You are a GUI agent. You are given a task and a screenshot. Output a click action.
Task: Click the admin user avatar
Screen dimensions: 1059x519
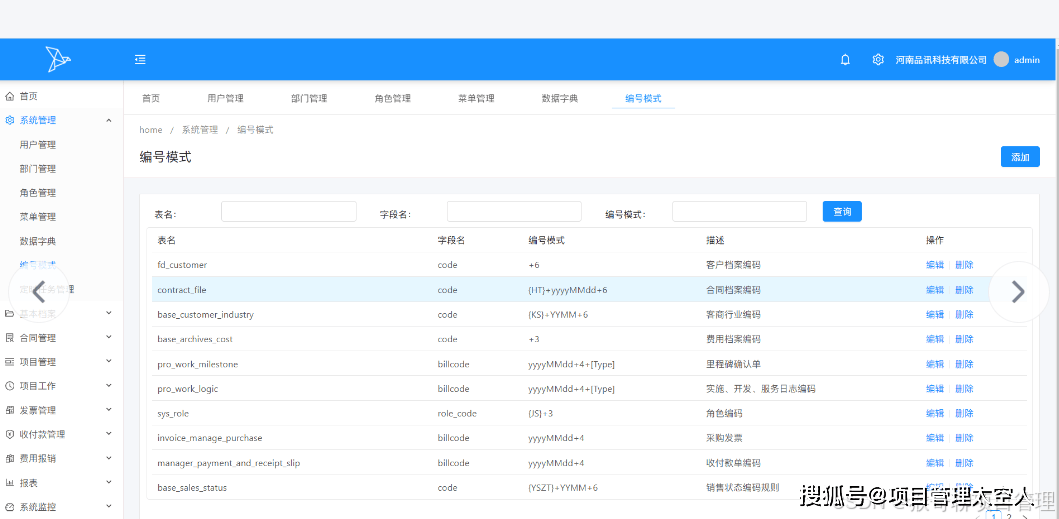pos(1001,60)
